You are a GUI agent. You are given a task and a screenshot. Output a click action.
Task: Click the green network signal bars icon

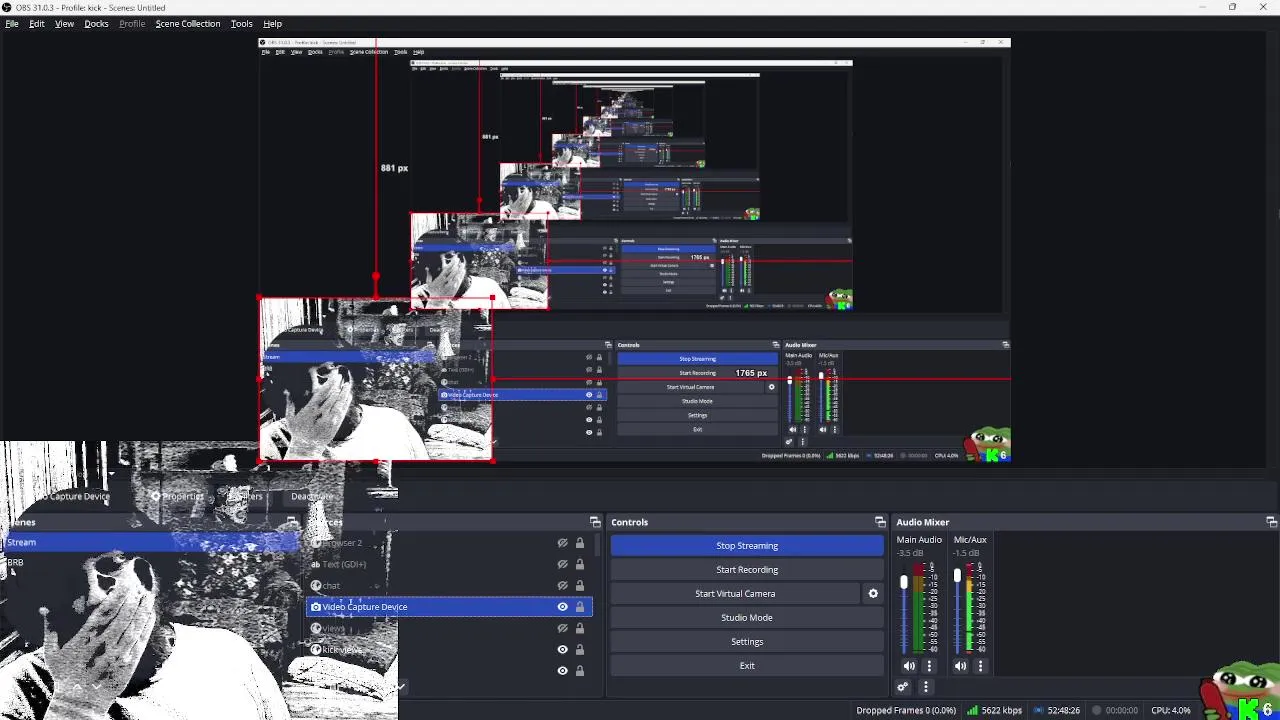click(x=971, y=711)
